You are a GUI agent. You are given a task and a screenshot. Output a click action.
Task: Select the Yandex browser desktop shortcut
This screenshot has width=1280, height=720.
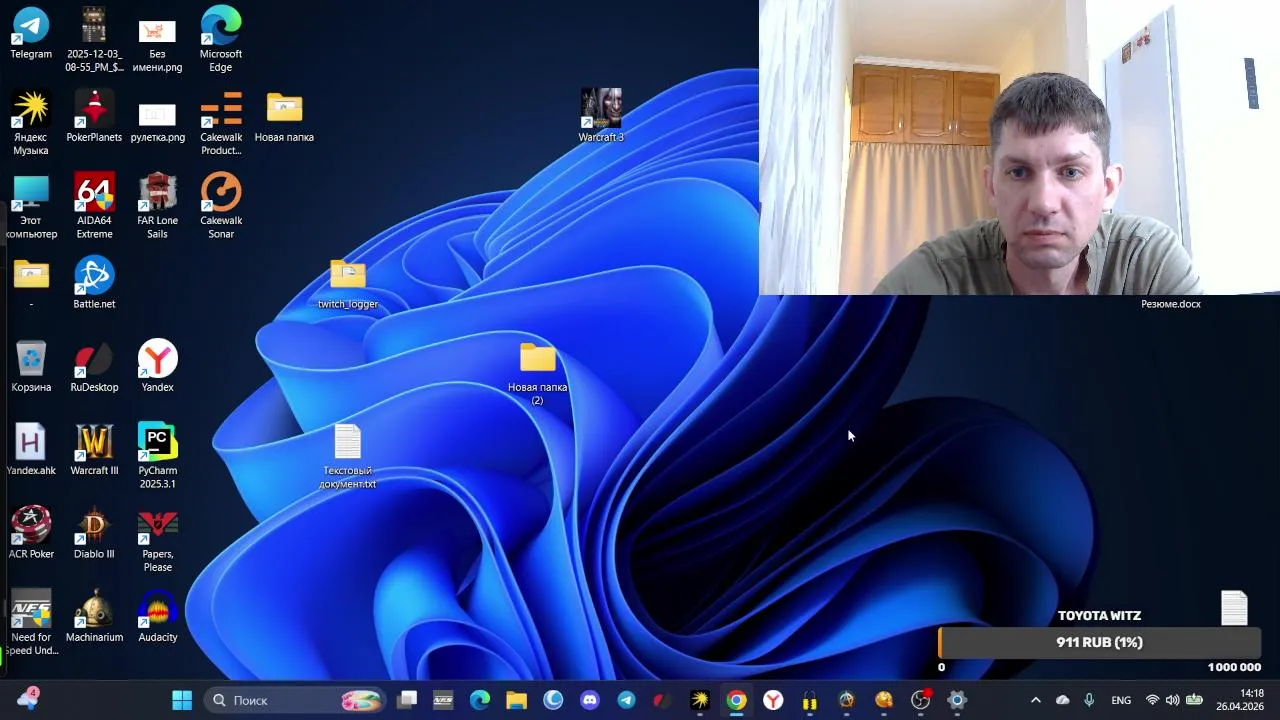(x=157, y=366)
